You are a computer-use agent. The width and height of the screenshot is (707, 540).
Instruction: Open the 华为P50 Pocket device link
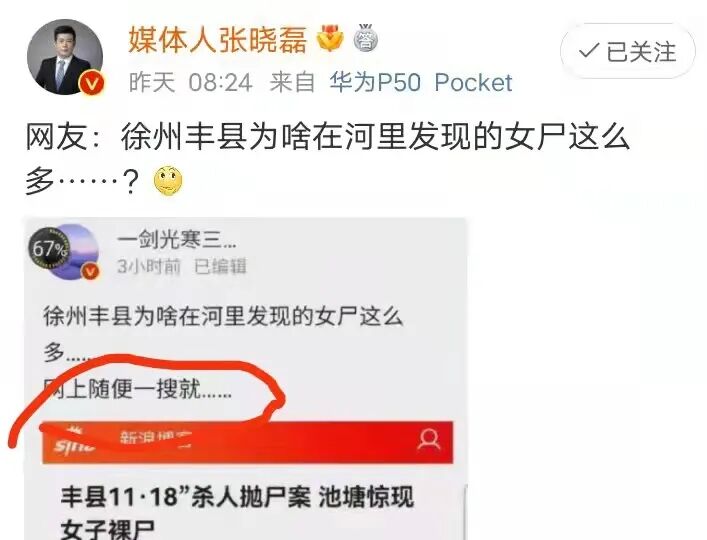[421, 82]
